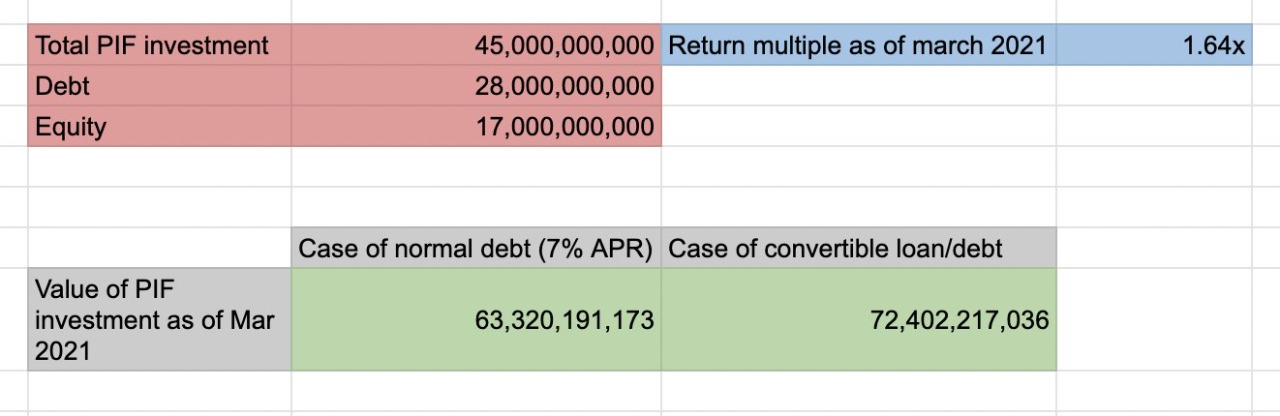
Task: Click the 17,000,000,000 equity value cell
Action: (x=476, y=127)
